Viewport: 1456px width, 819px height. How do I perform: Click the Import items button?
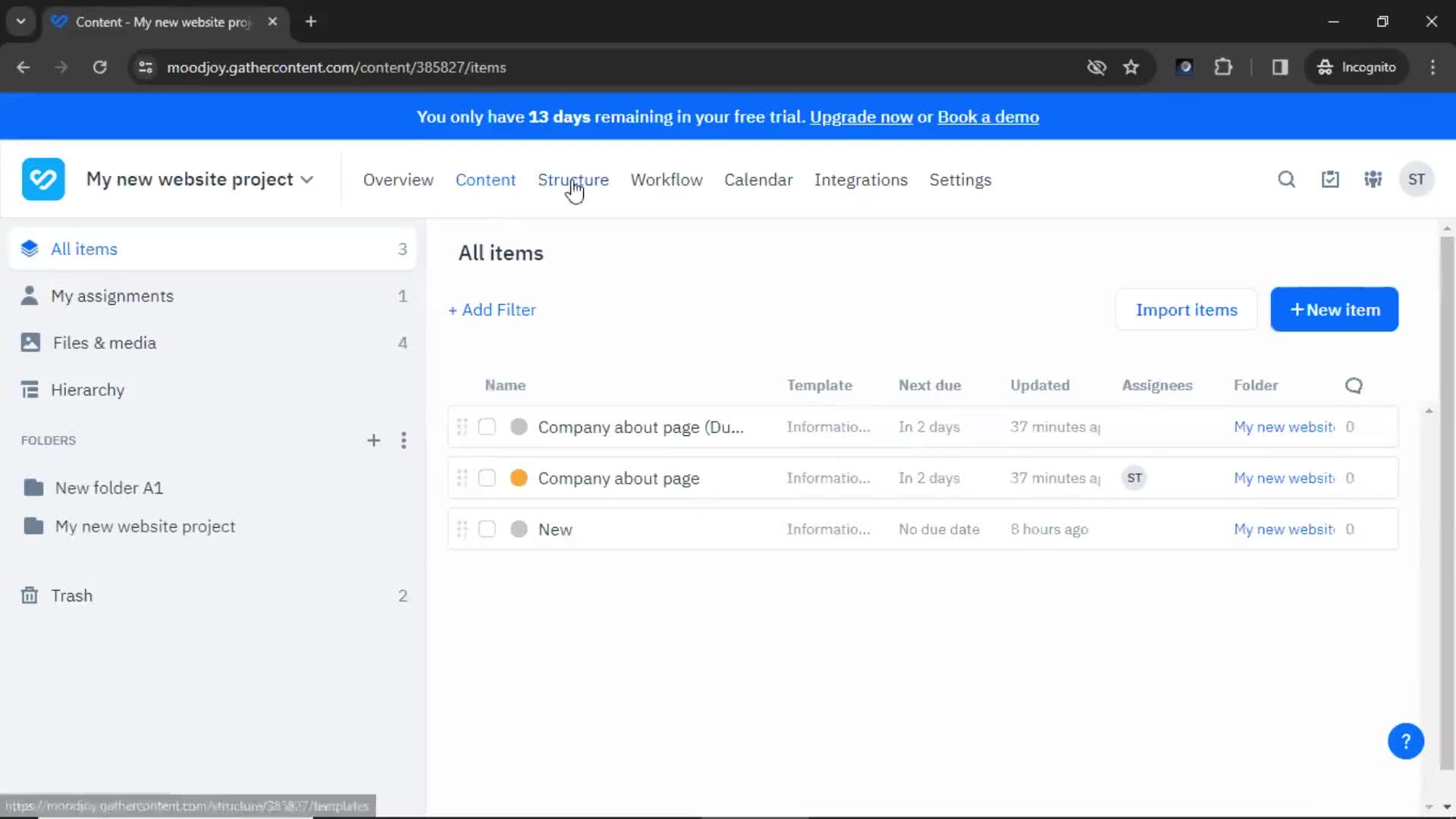1186,309
